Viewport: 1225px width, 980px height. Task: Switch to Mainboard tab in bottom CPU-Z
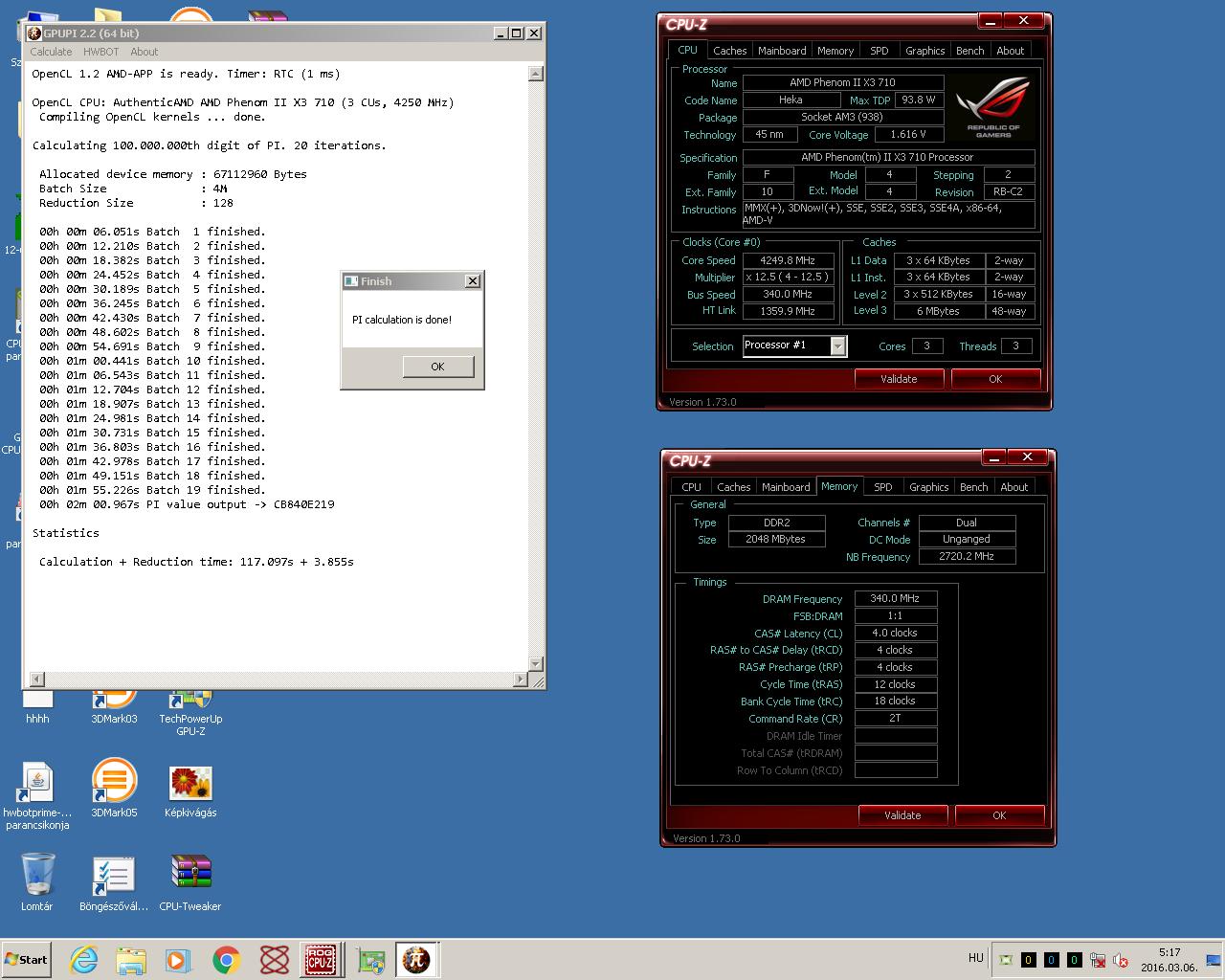[786, 487]
